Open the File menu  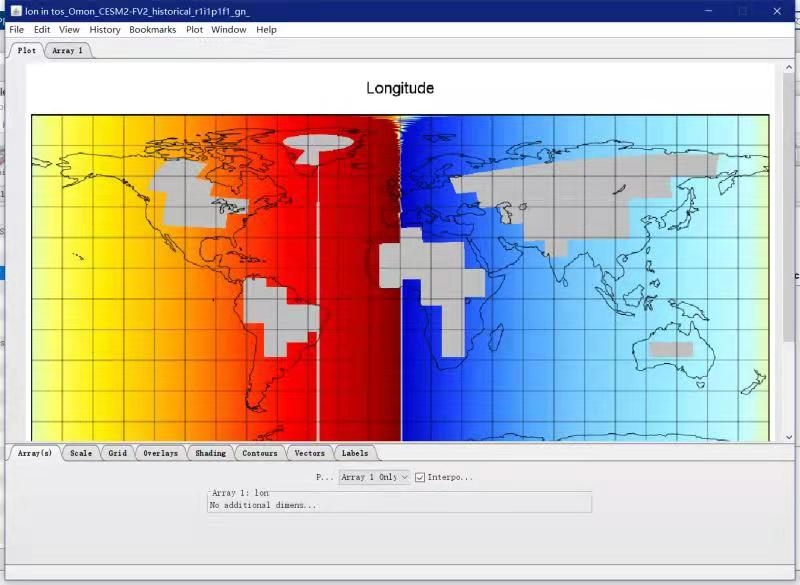16,30
